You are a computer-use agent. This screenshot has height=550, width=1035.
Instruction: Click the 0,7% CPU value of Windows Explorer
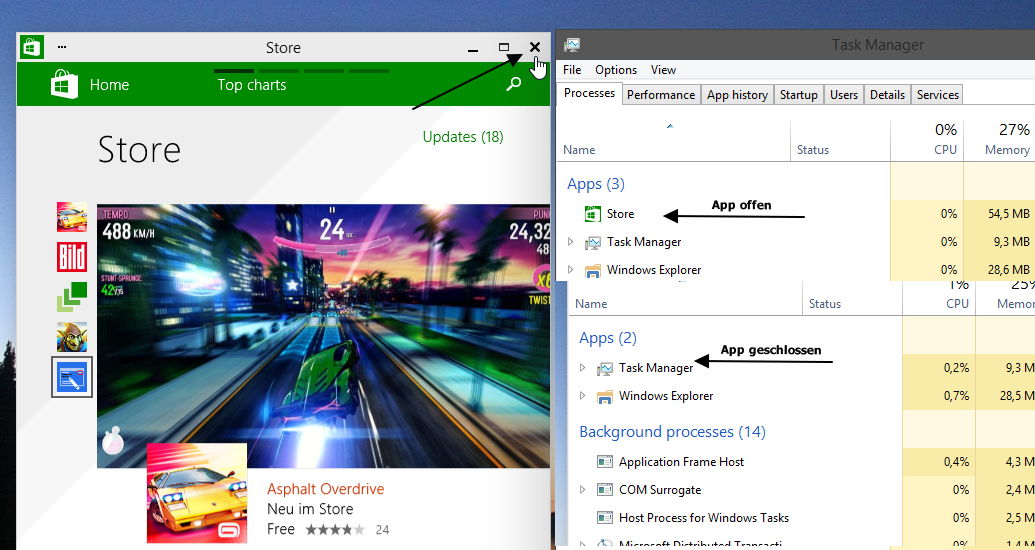[956, 396]
